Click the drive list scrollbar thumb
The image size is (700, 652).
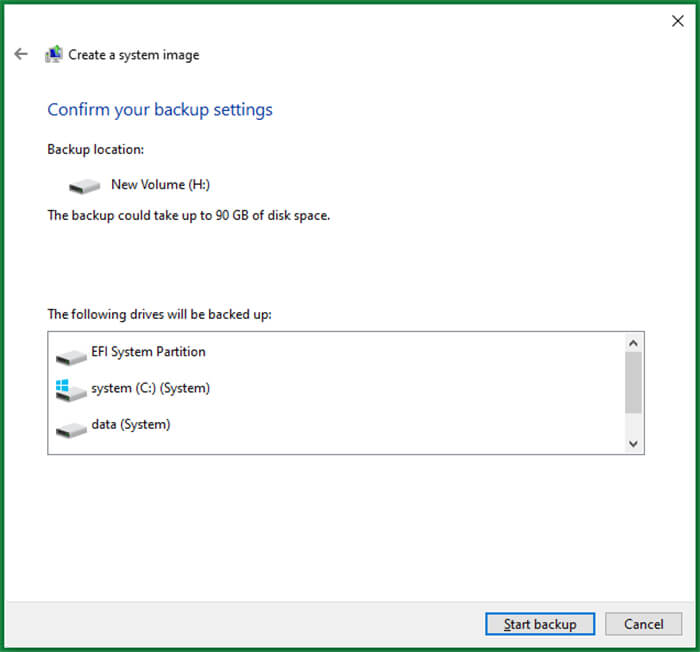coord(632,382)
